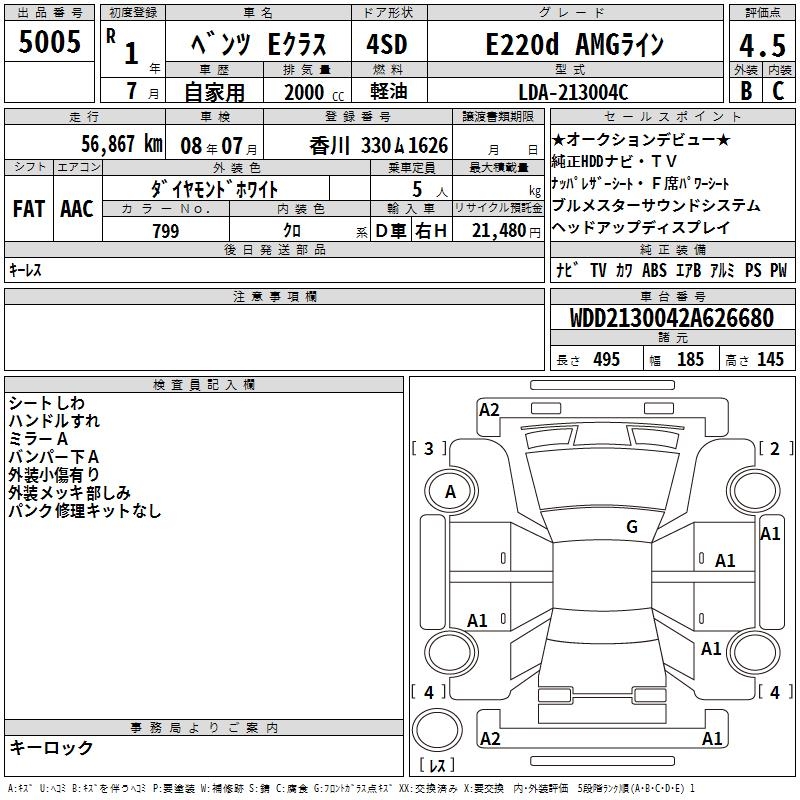Image resolution: width=800 pixels, height=800 pixels.
Task: Click displacement 2000 cc
Action: point(314,92)
